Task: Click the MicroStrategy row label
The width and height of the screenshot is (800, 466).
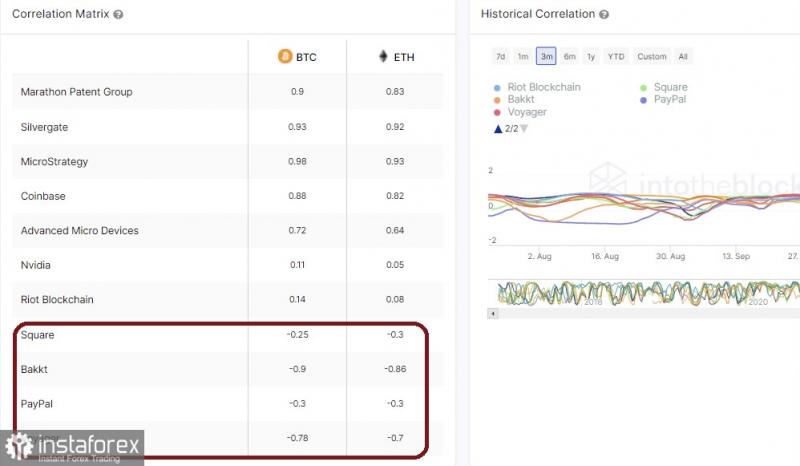Action: pos(54,162)
